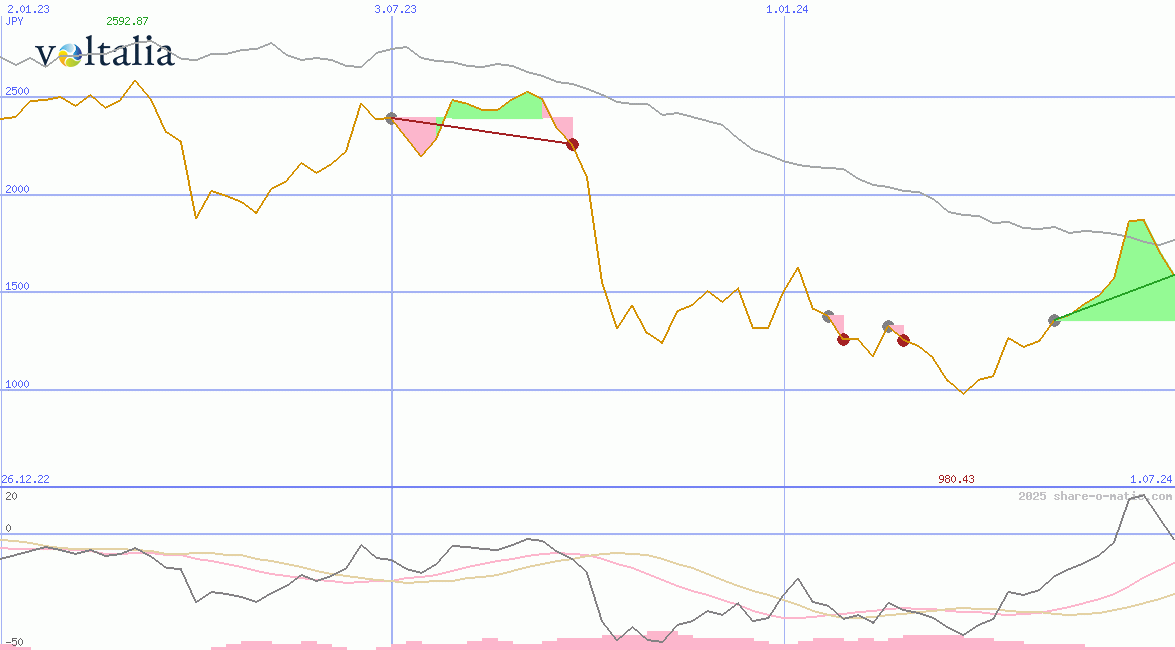The width and height of the screenshot is (1175, 650).
Task: Click the share-o-matic.com watermark link
Action: (x=1095, y=496)
